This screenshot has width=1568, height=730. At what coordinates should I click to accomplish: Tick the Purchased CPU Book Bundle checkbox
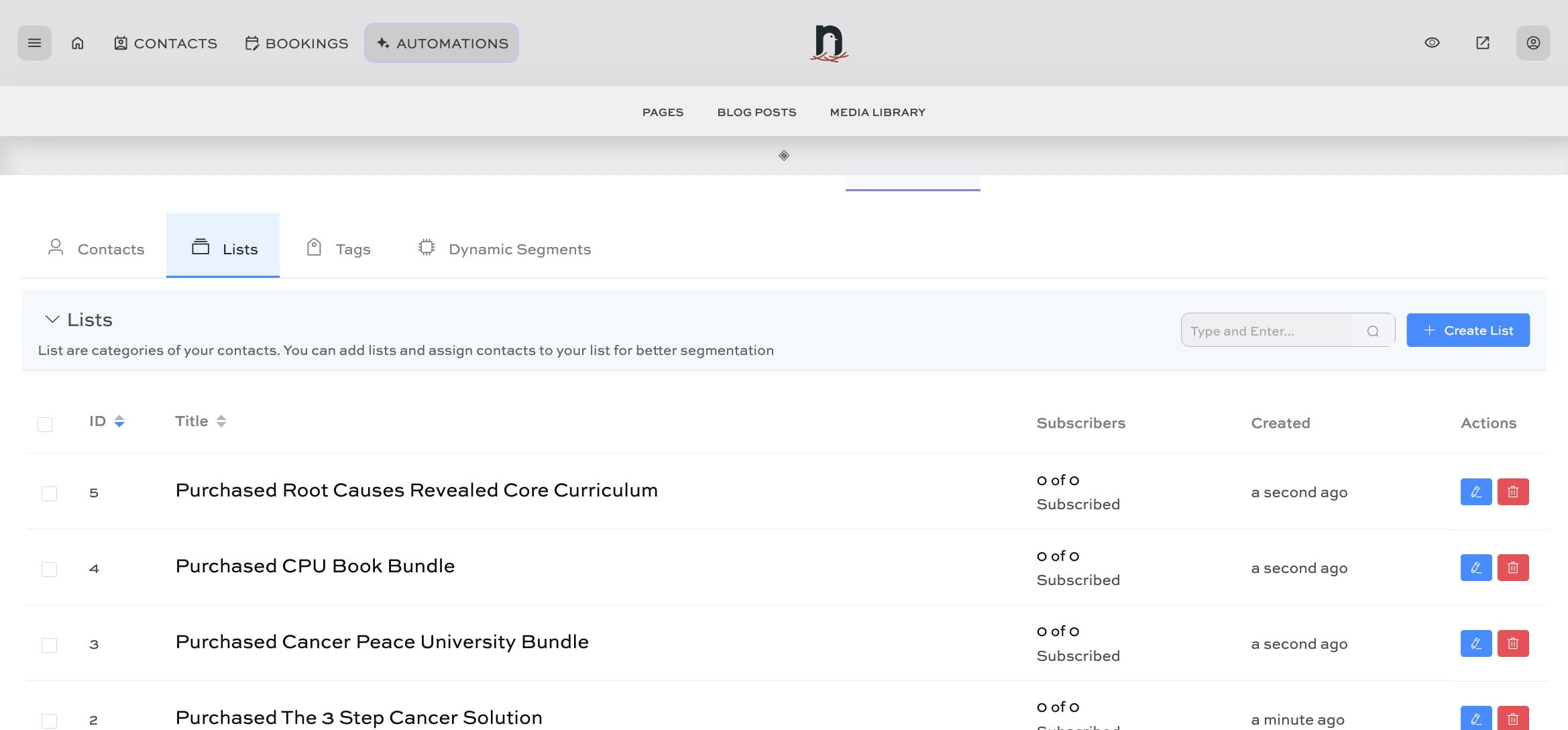[49, 569]
